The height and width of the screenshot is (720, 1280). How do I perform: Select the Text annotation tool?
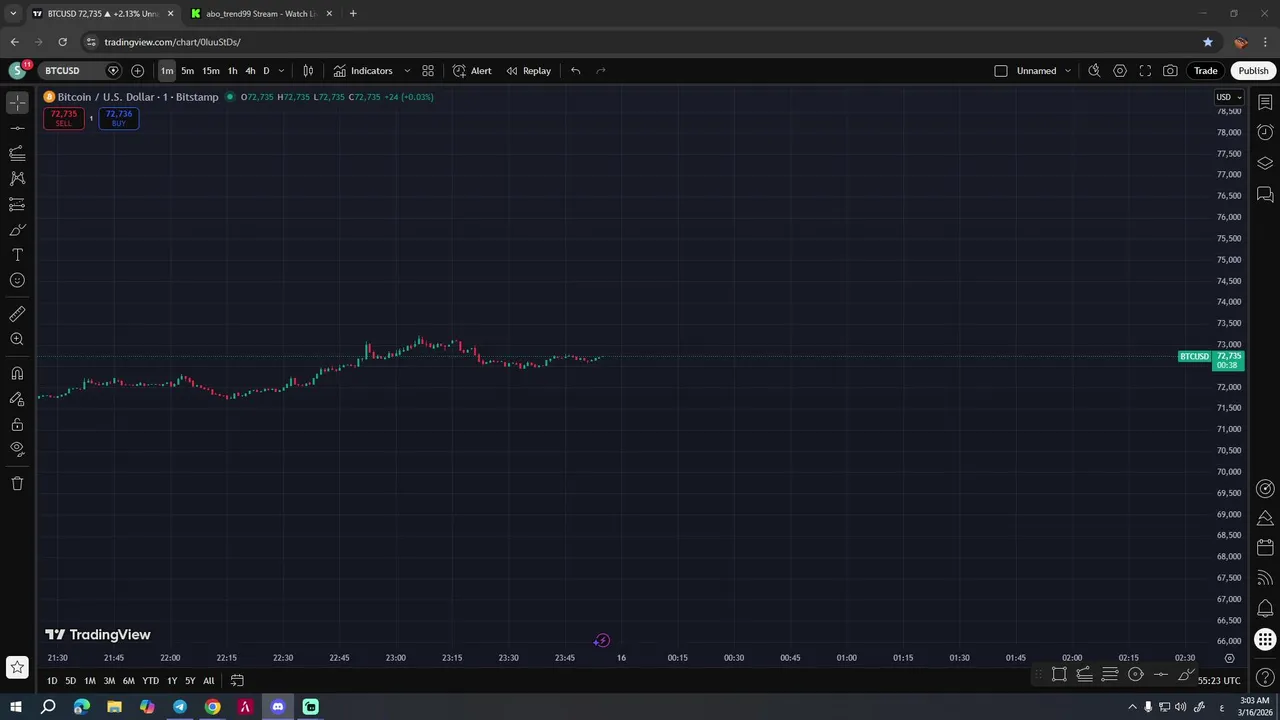(17, 255)
